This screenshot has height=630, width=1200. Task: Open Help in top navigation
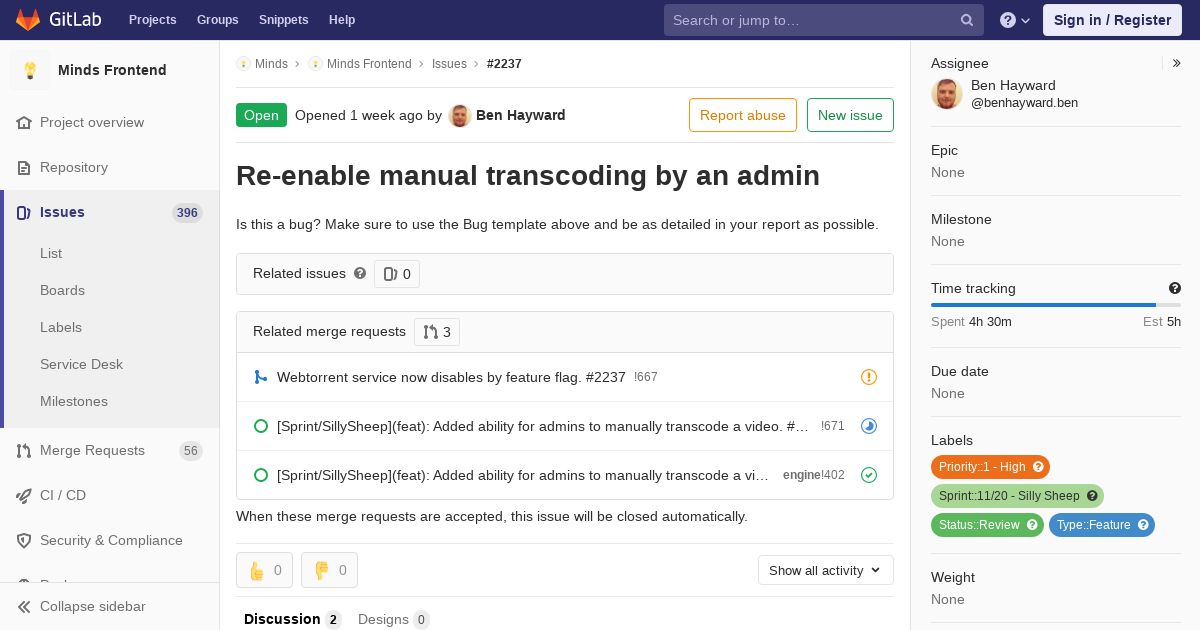pyautogui.click(x=342, y=20)
